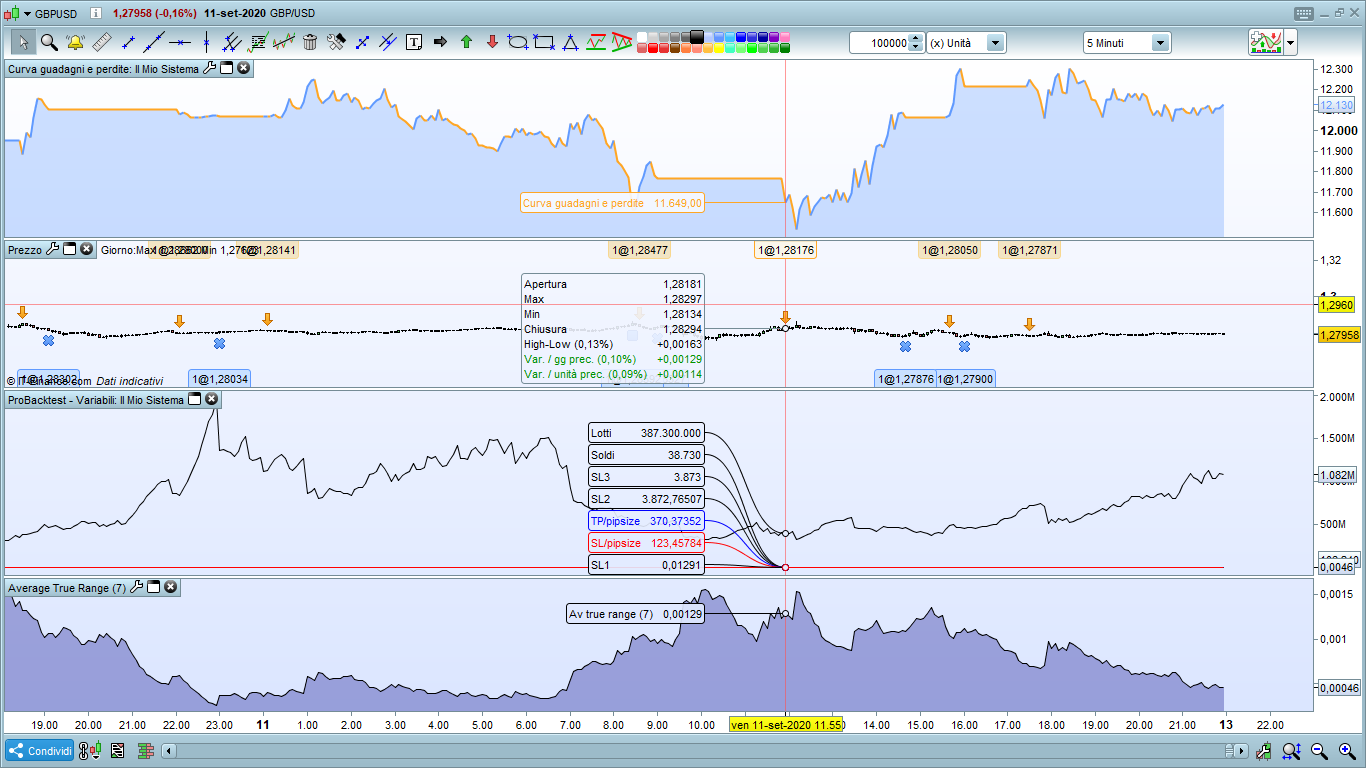The width and height of the screenshot is (1366, 768).
Task: Close the Average True Range panel
Action: click(171, 587)
